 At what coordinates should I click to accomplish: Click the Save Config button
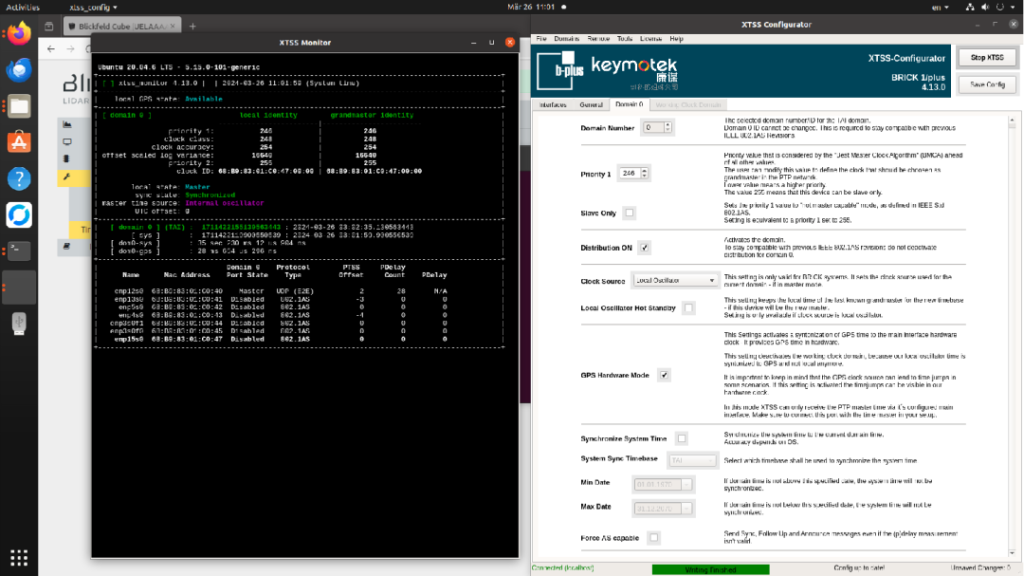pyautogui.click(x=987, y=84)
